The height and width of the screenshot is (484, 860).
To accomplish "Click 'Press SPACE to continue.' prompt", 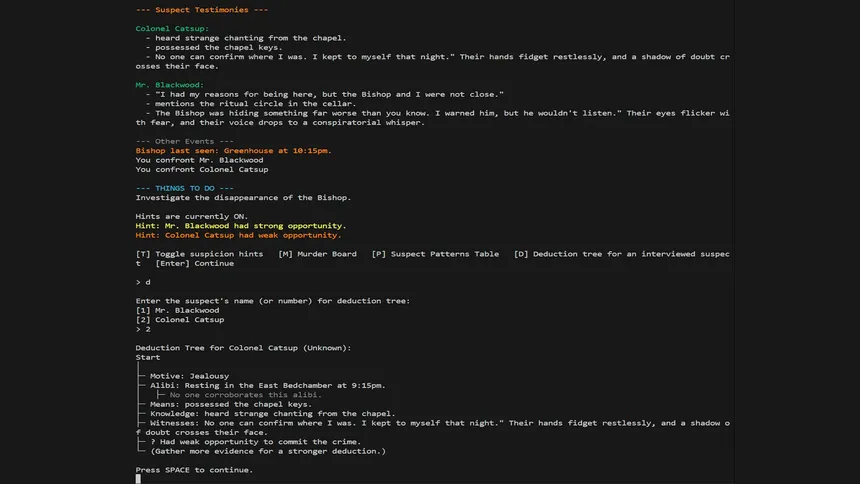I will tap(194, 470).
